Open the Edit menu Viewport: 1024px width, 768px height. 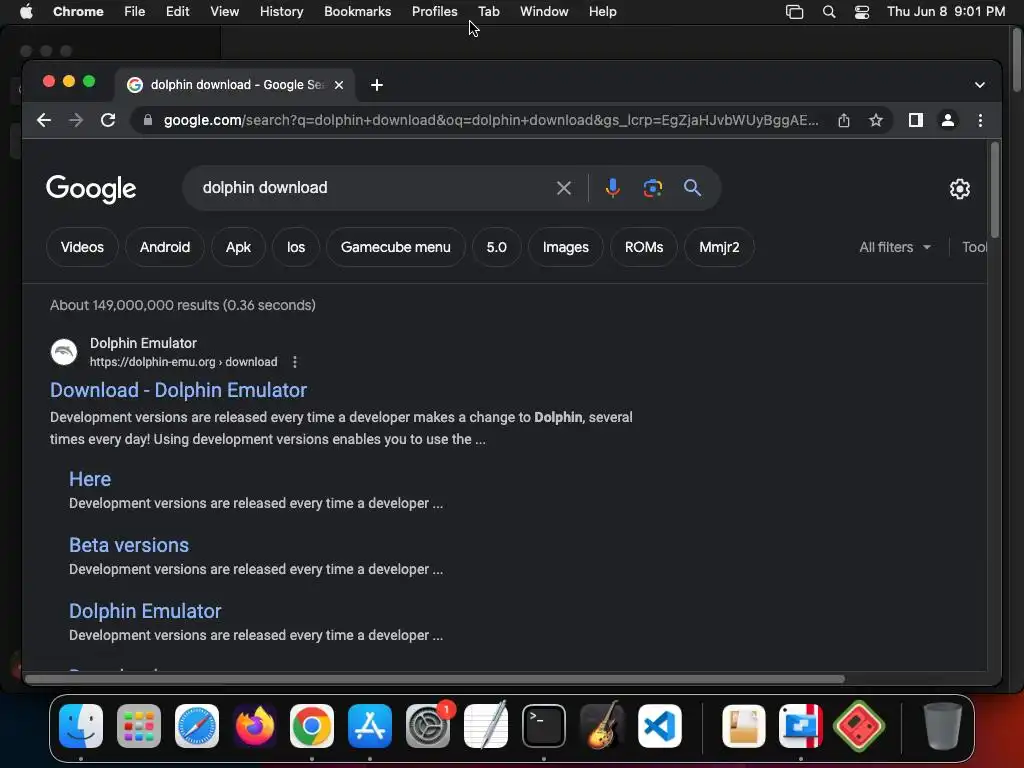coord(177,12)
